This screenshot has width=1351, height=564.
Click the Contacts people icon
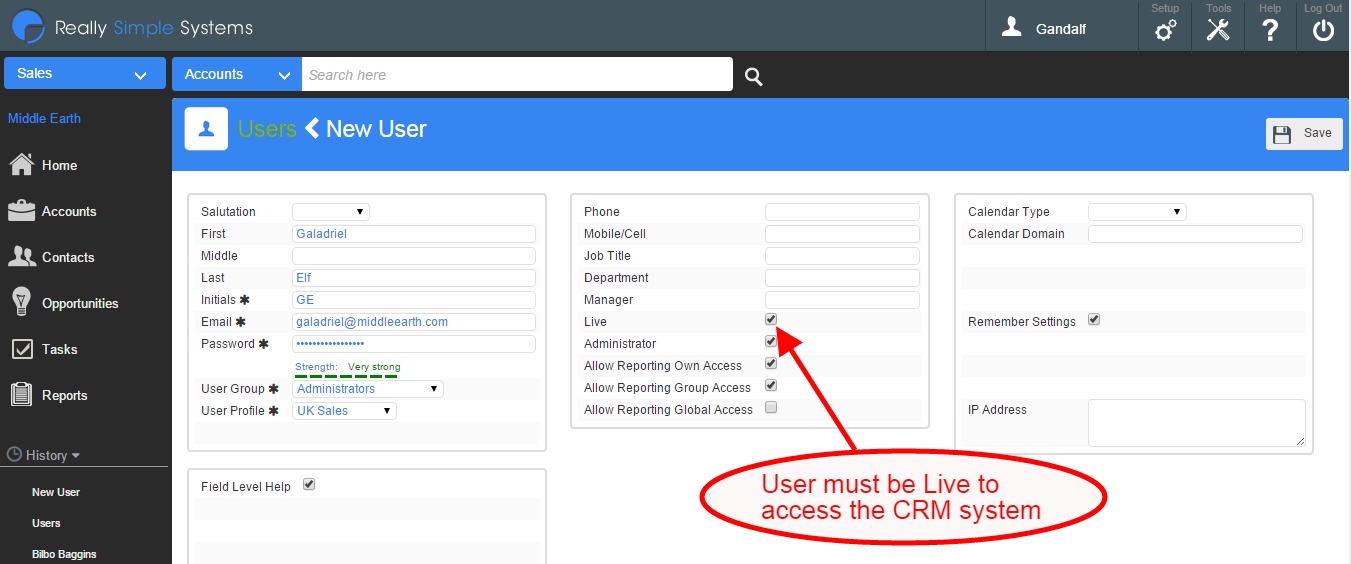pos(21,257)
